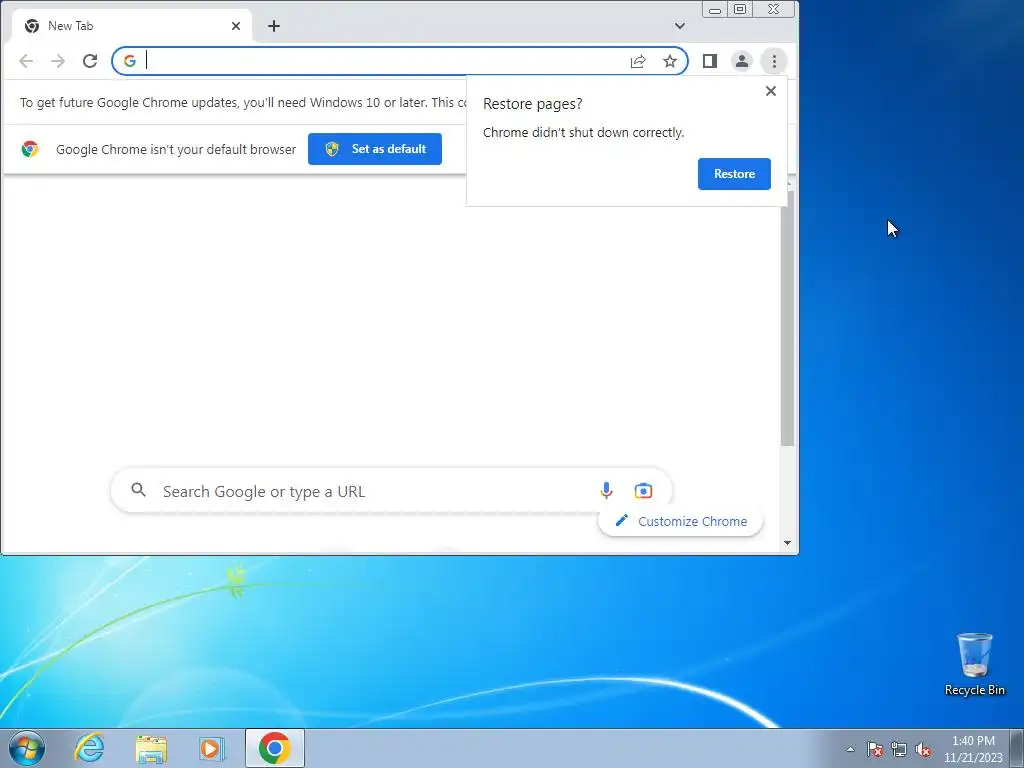The width and height of the screenshot is (1024, 768).
Task: Click the Customize Chrome button
Action: (x=680, y=521)
